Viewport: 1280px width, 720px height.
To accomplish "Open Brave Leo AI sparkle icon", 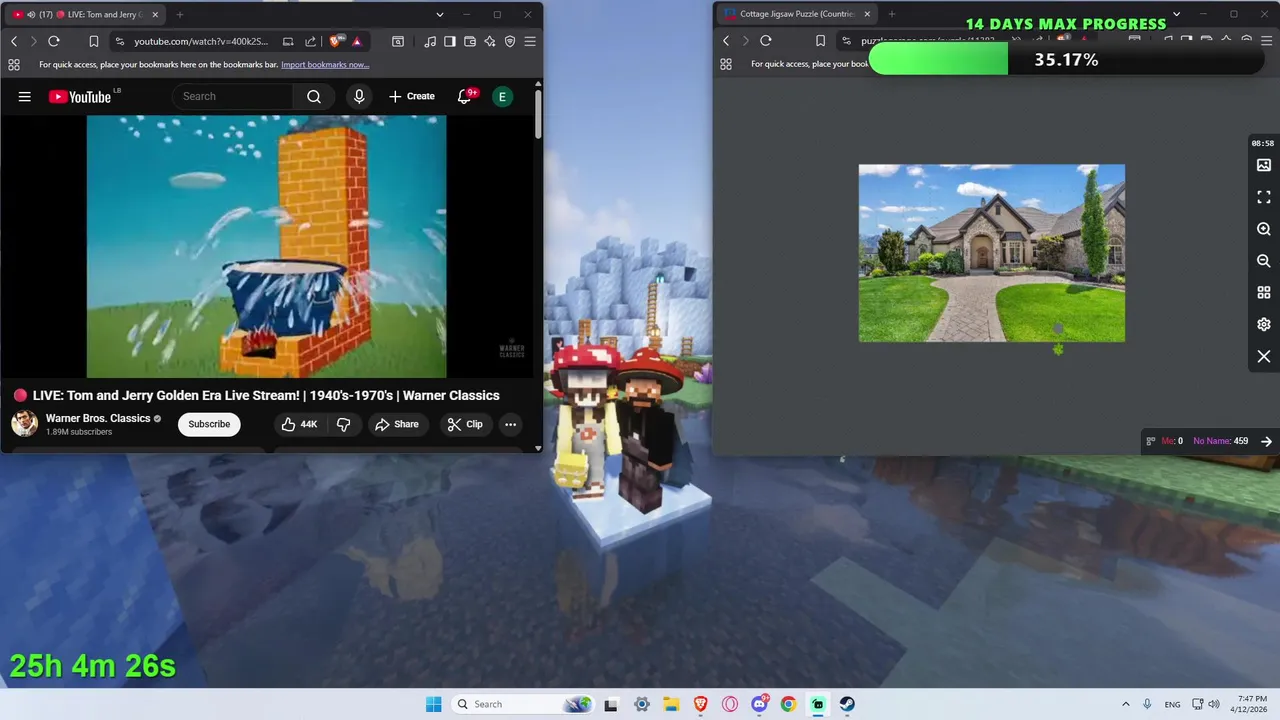I will 490,41.
